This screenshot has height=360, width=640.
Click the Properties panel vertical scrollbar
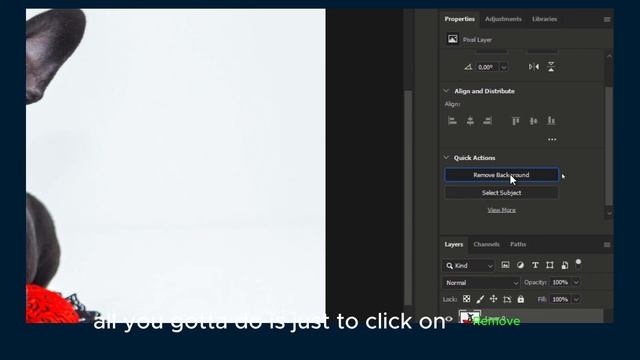pos(609,145)
